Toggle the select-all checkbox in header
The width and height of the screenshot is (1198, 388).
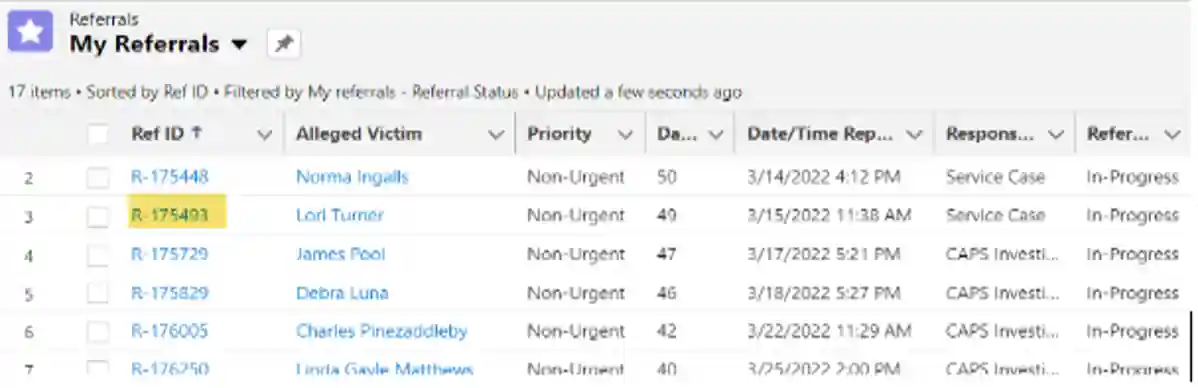tap(98, 134)
